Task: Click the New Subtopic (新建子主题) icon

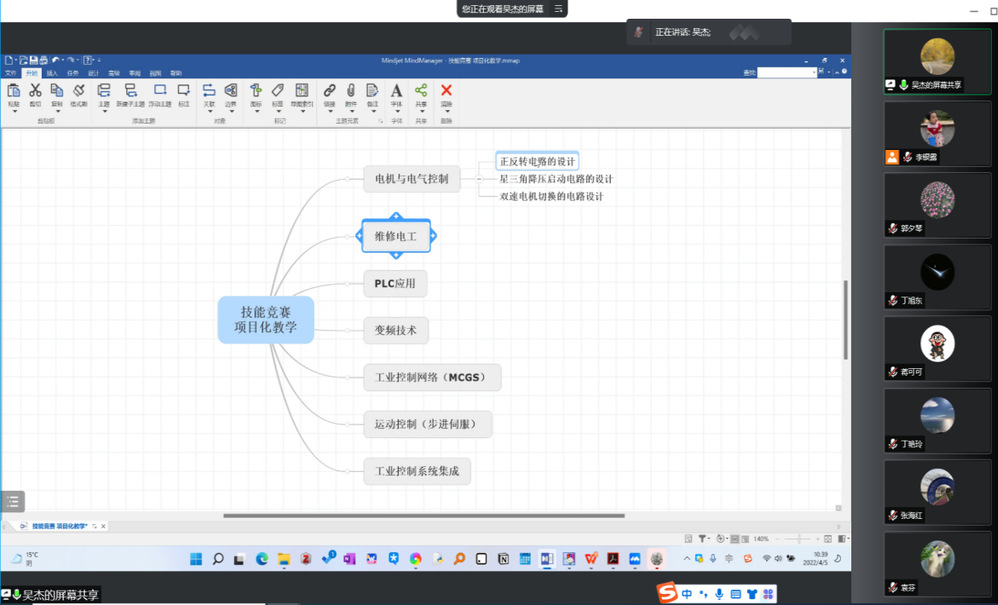Action: (x=130, y=91)
